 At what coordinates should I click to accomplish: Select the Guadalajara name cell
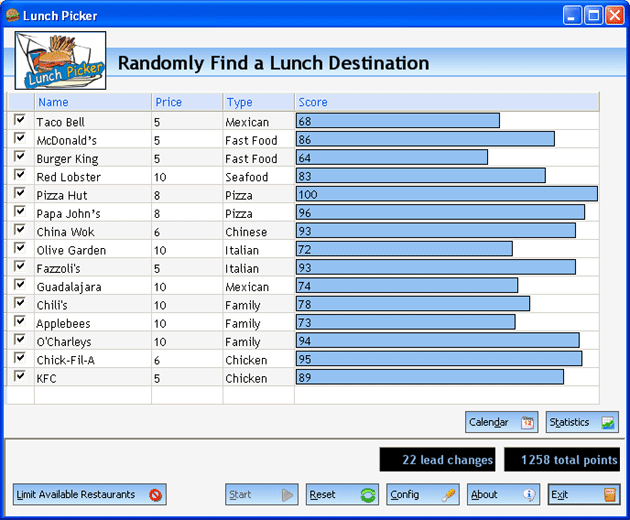93,286
